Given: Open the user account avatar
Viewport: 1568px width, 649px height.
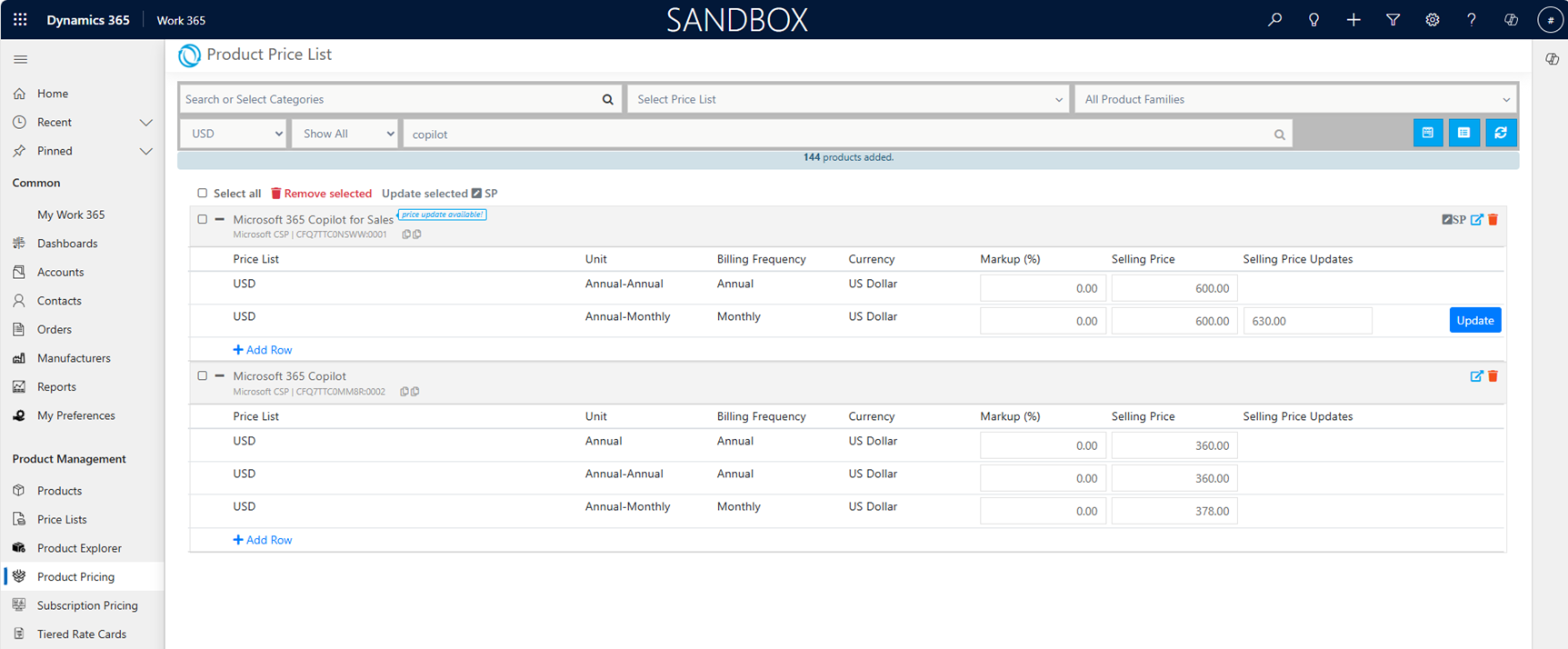Looking at the screenshot, I should click(x=1550, y=19).
